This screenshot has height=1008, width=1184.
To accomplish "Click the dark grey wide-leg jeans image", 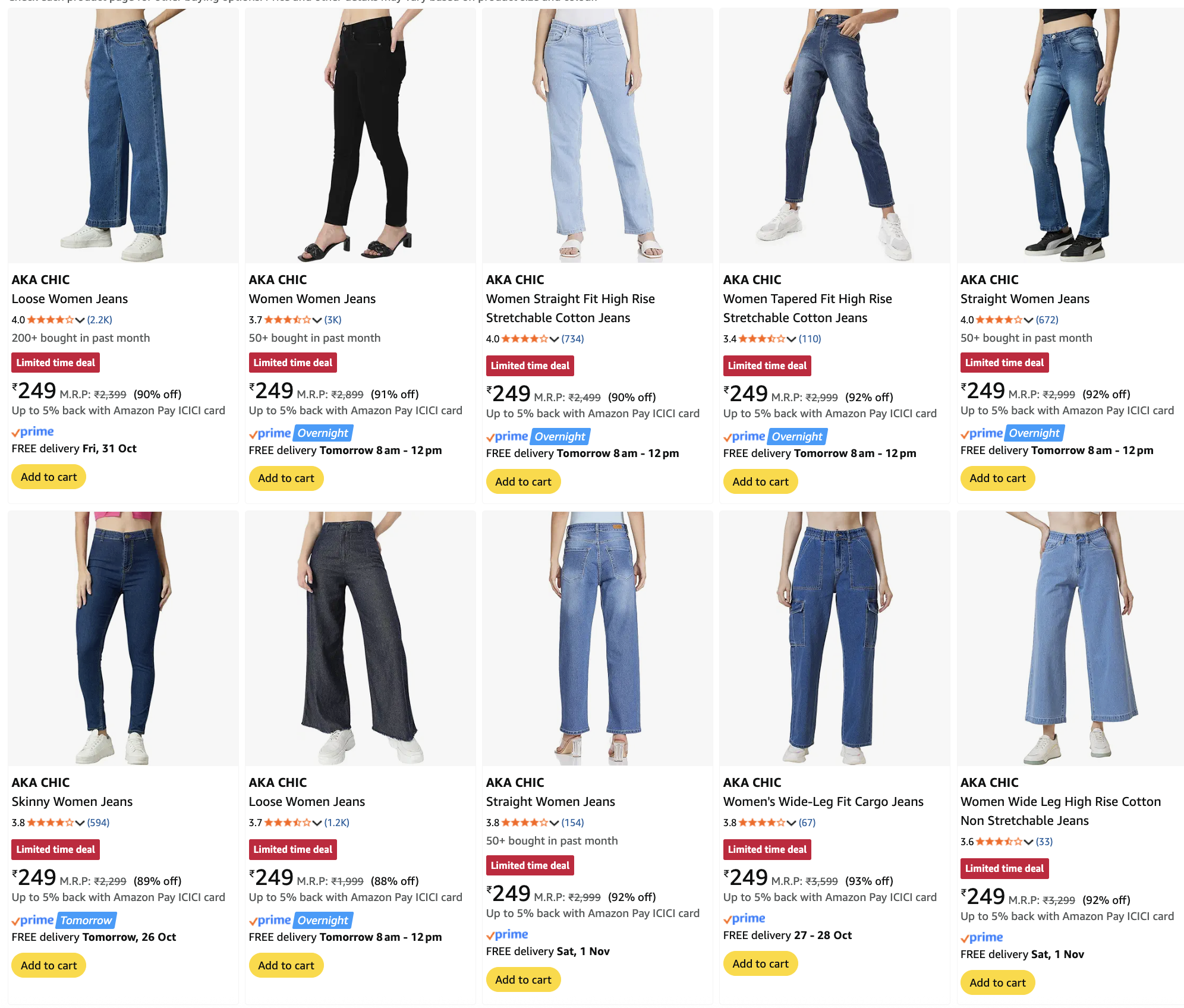I will [x=360, y=638].
